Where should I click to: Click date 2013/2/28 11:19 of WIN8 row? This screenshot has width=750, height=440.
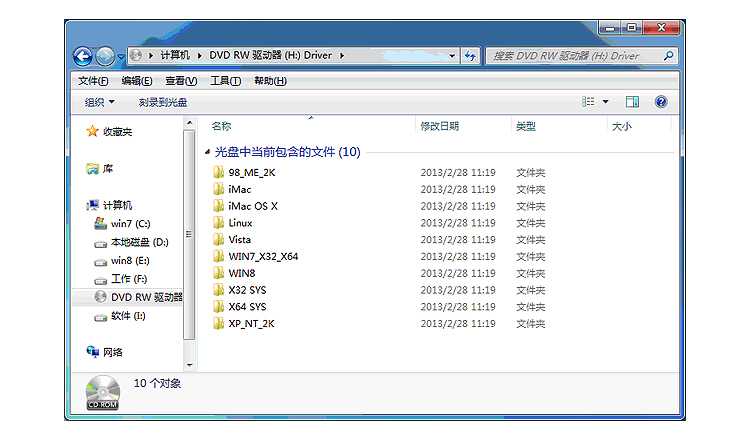click(x=458, y=273)
